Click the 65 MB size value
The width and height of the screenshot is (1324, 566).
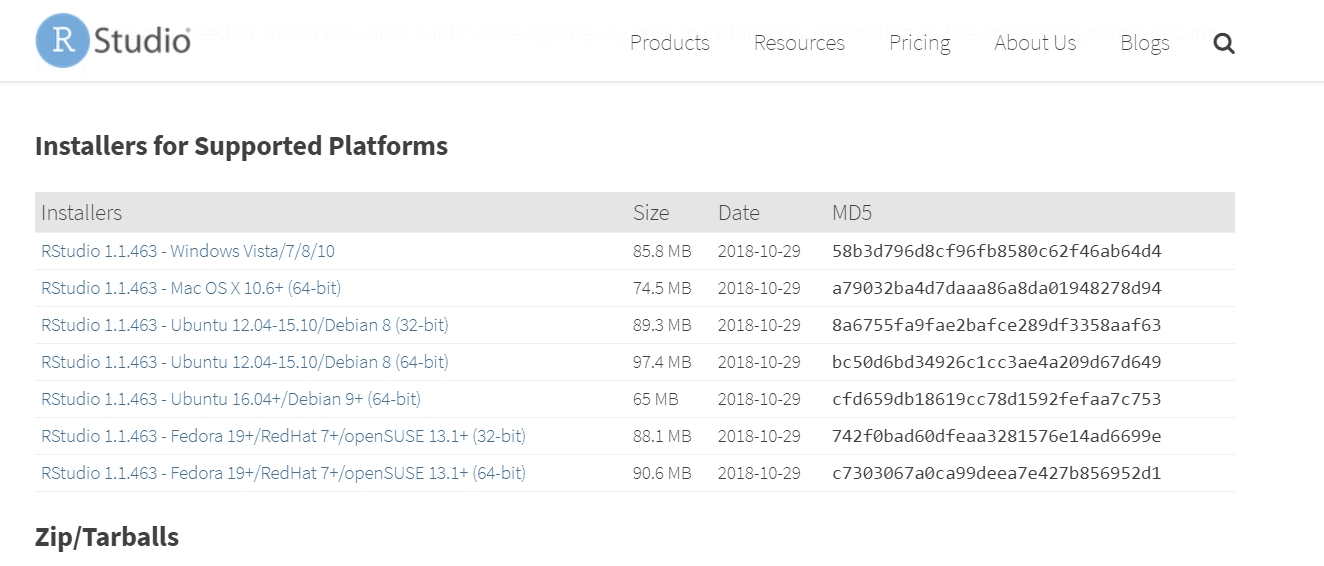point(655,399)
